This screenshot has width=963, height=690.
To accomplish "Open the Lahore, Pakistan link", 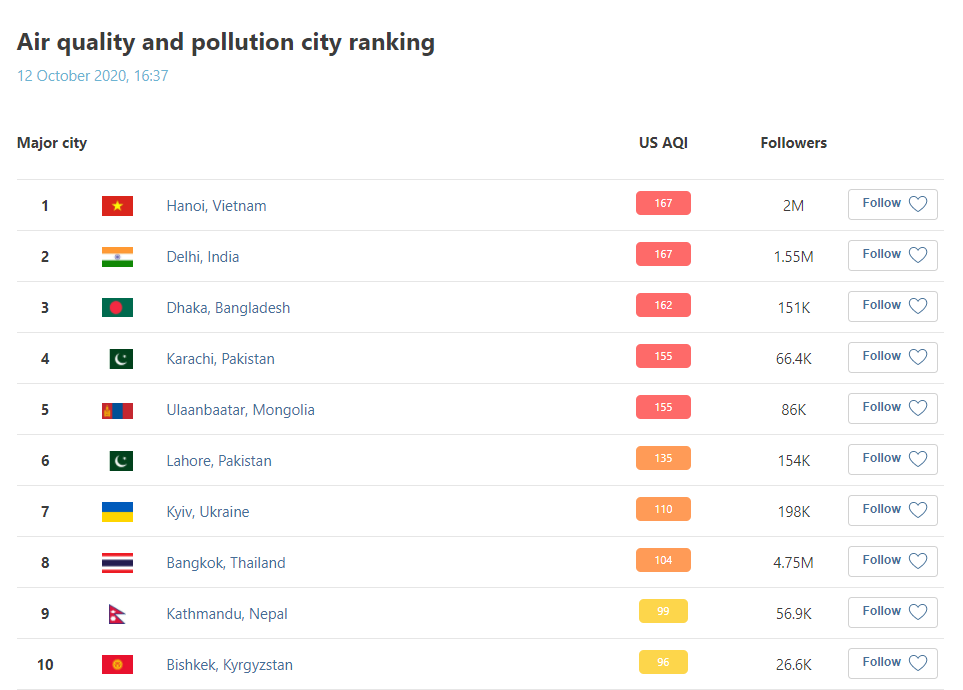I will click(x=219, y=461).
